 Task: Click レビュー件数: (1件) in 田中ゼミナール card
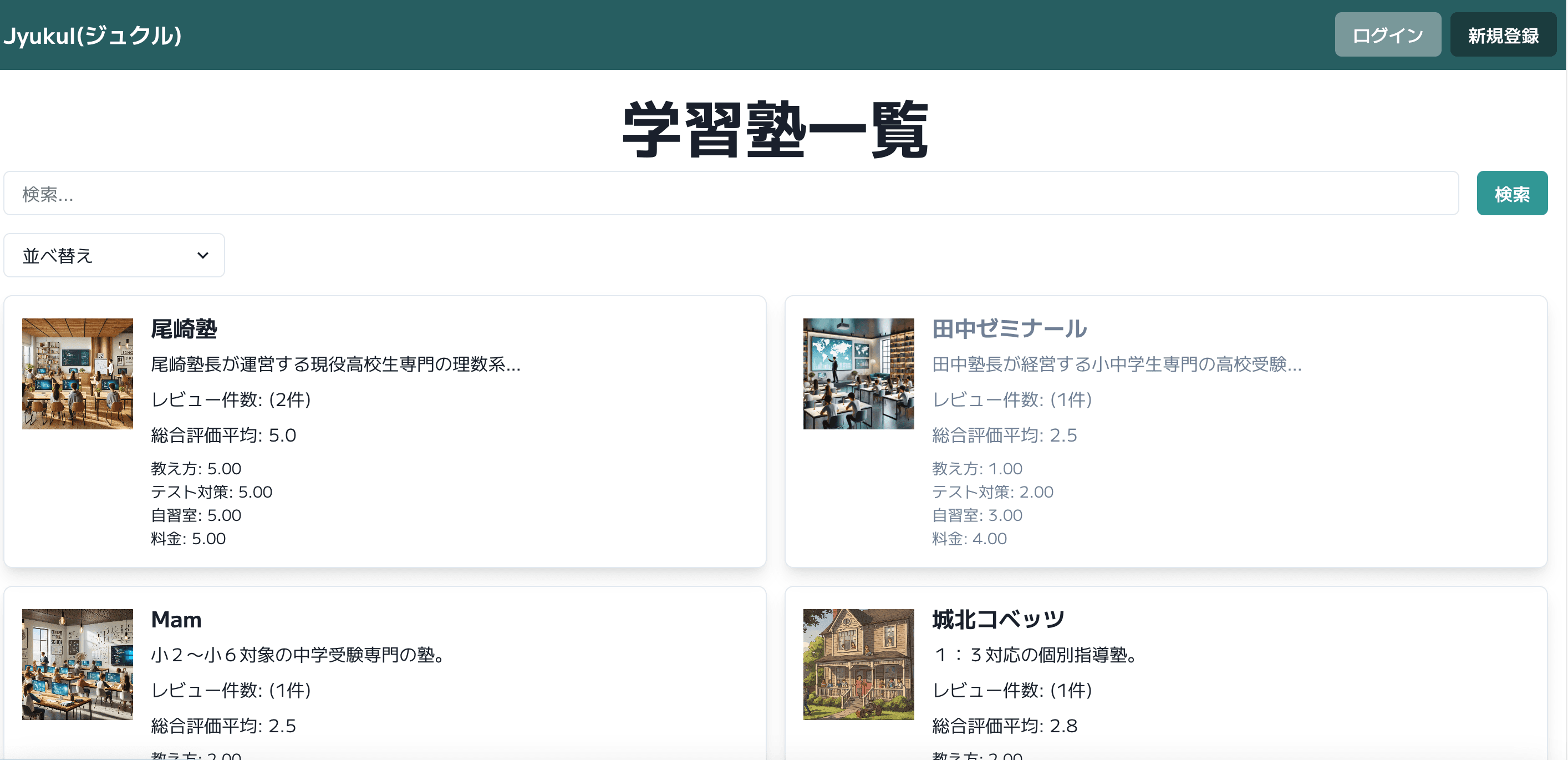1012,399
